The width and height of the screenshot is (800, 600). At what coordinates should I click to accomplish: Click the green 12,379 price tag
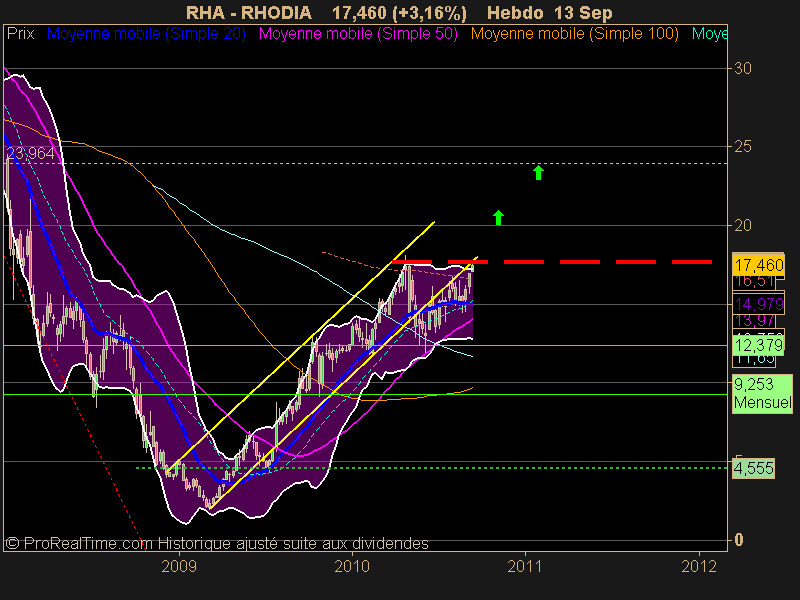click(x=759, y=345)
